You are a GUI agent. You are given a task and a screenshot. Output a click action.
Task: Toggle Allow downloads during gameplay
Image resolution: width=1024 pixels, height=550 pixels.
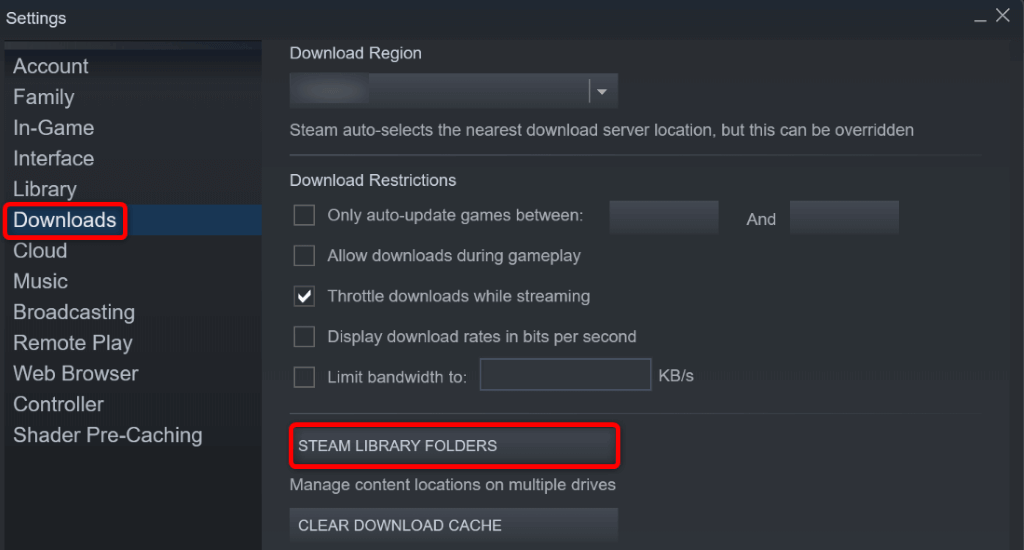pyautogui.click(x=304, y=256)
